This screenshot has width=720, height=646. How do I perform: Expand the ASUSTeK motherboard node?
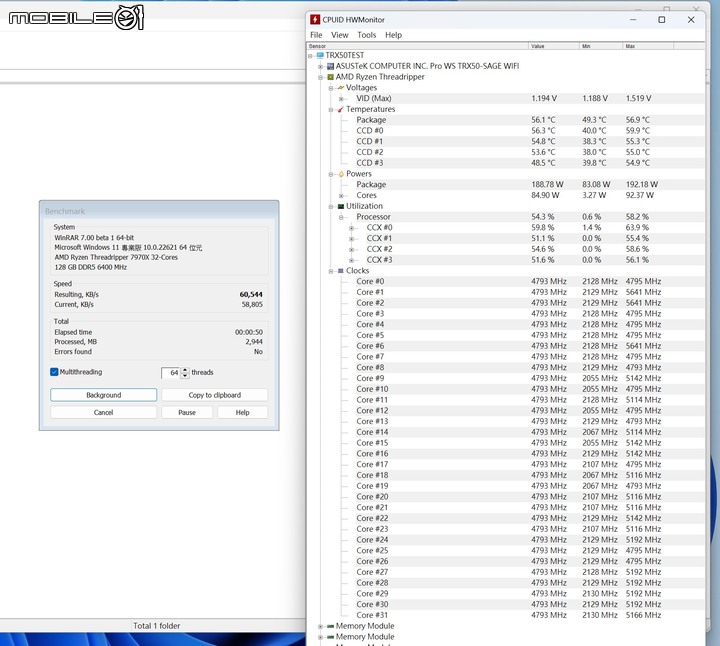click(321, 67)
